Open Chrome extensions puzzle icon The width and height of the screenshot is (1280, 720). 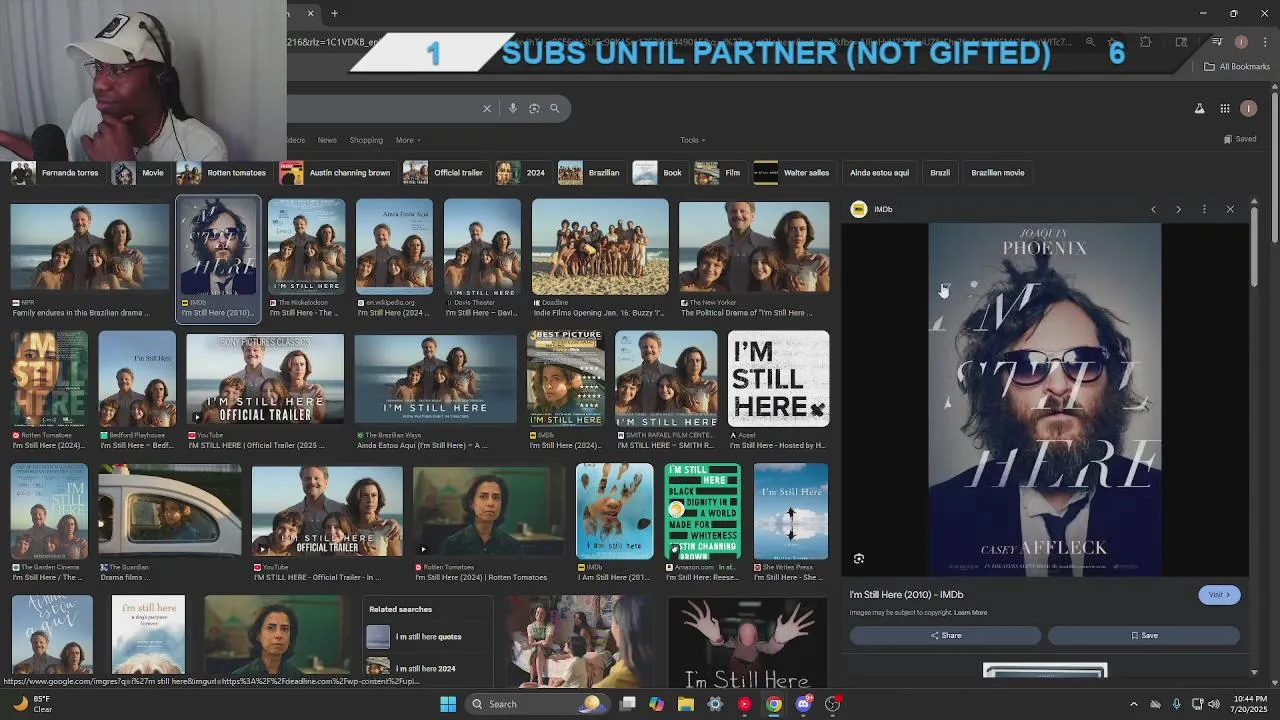pyautogui.click(x=1146, y=42)
